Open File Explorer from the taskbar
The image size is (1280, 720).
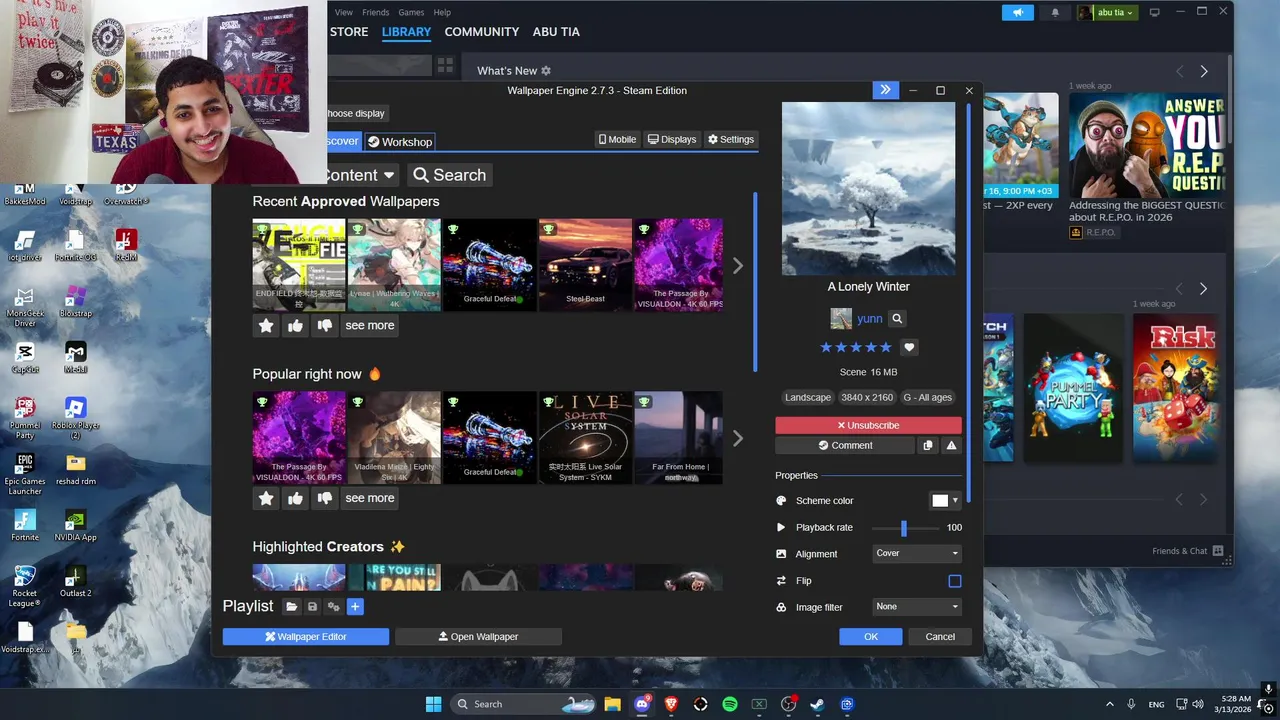(612, 704)
